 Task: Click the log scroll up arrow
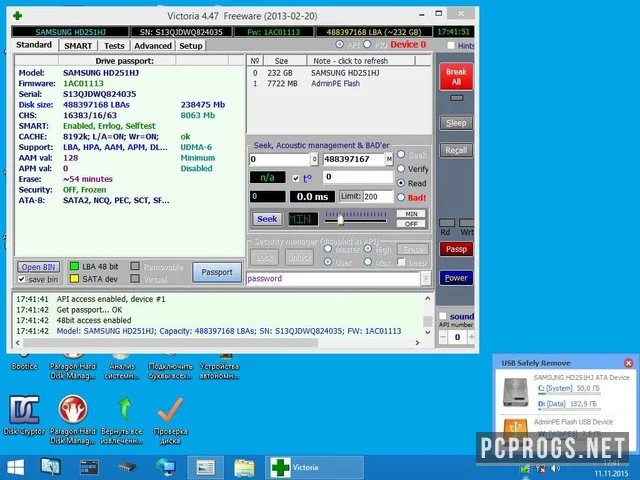(427, 299)
